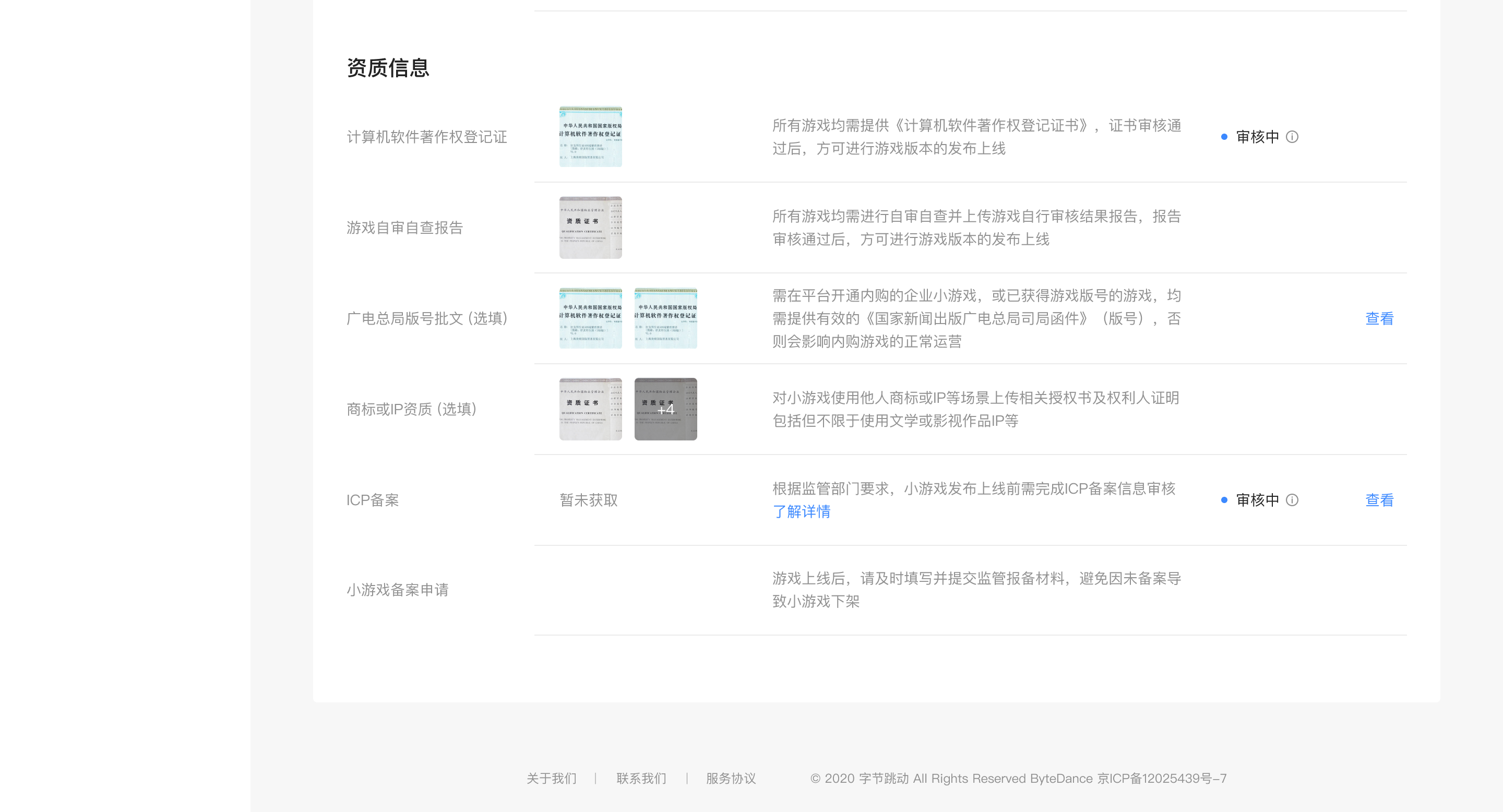The height and width of the screenshot is (812, 1503).
Task: Open the 游戏自审自查报告 certificate thumbnail
Action: (x=590, y=228)
